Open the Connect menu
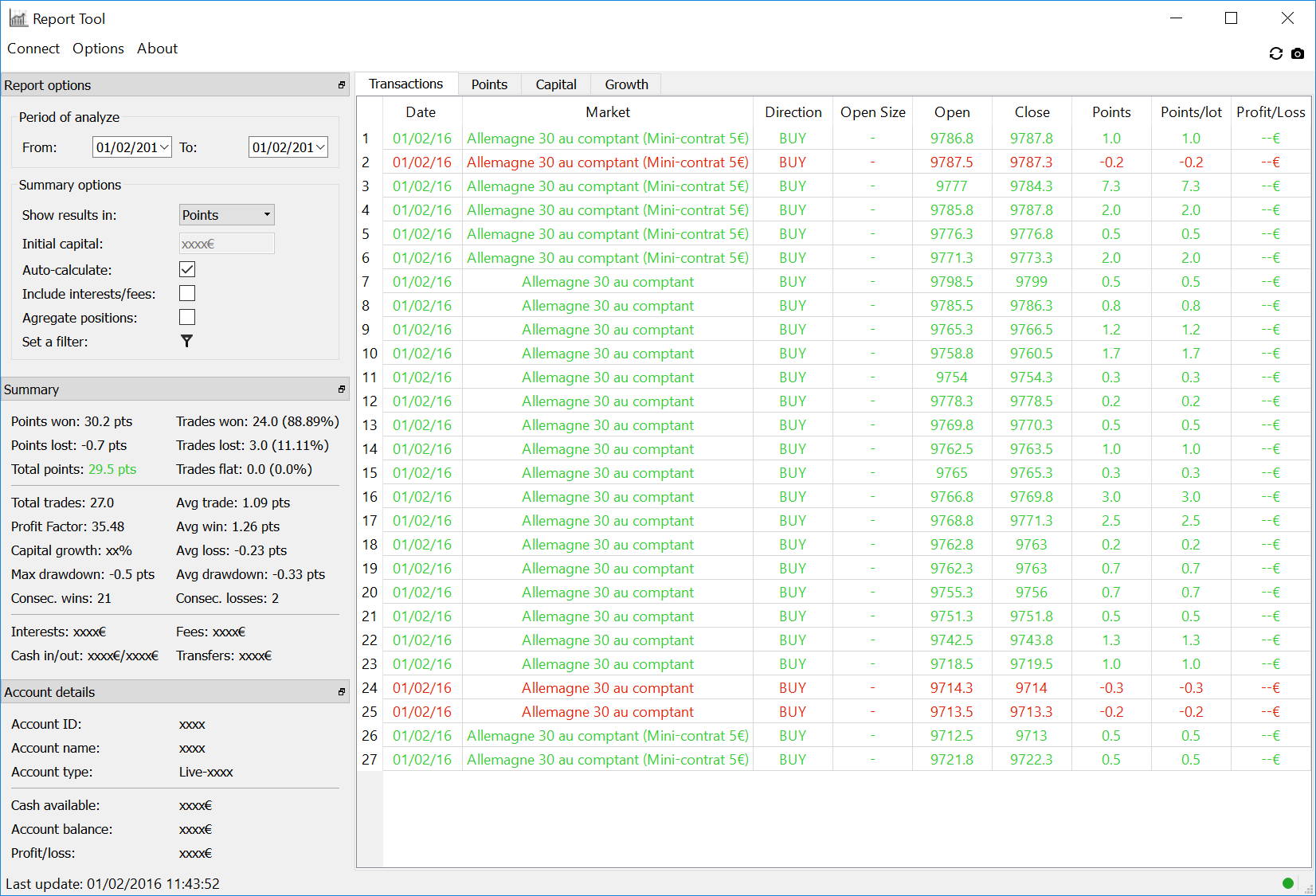Image resolution: width=1316 pixels, height=896 pixels. click(33, 49)
